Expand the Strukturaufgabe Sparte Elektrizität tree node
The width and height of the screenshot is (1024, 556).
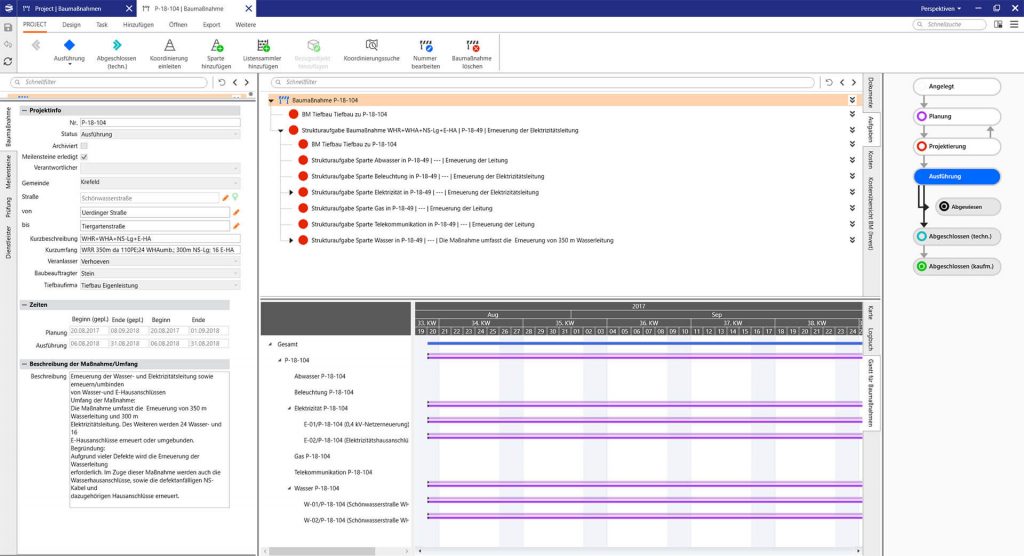point(292,192)
